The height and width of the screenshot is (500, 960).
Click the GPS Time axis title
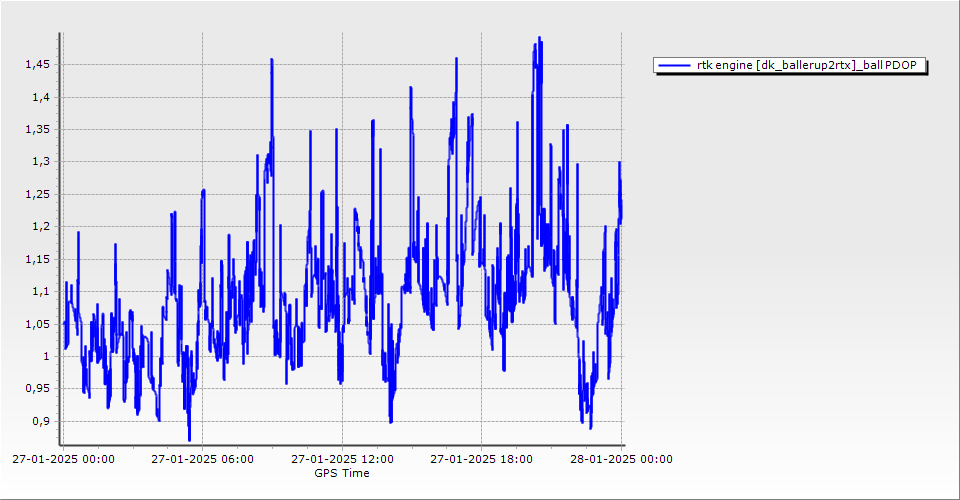click(x=342, y=473)
